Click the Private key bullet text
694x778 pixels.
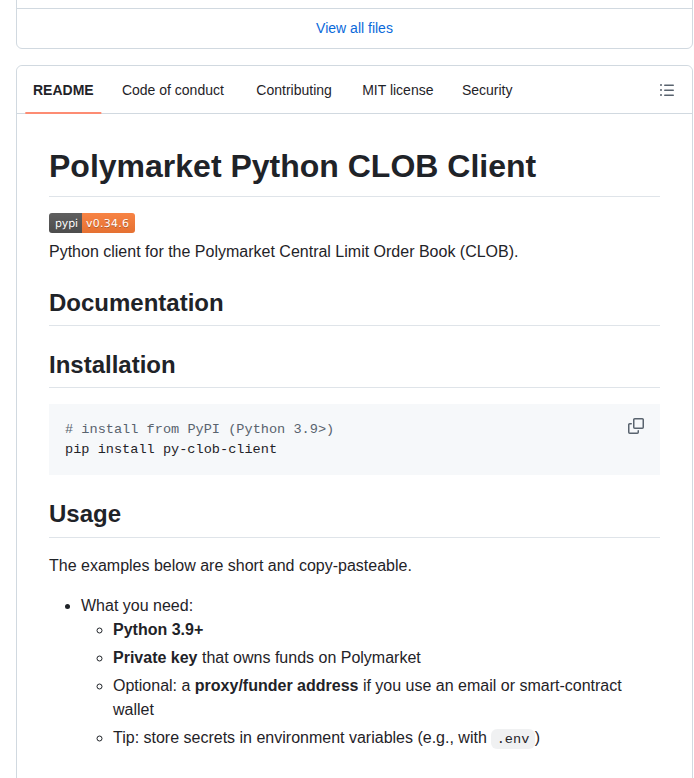pos(266,658)
